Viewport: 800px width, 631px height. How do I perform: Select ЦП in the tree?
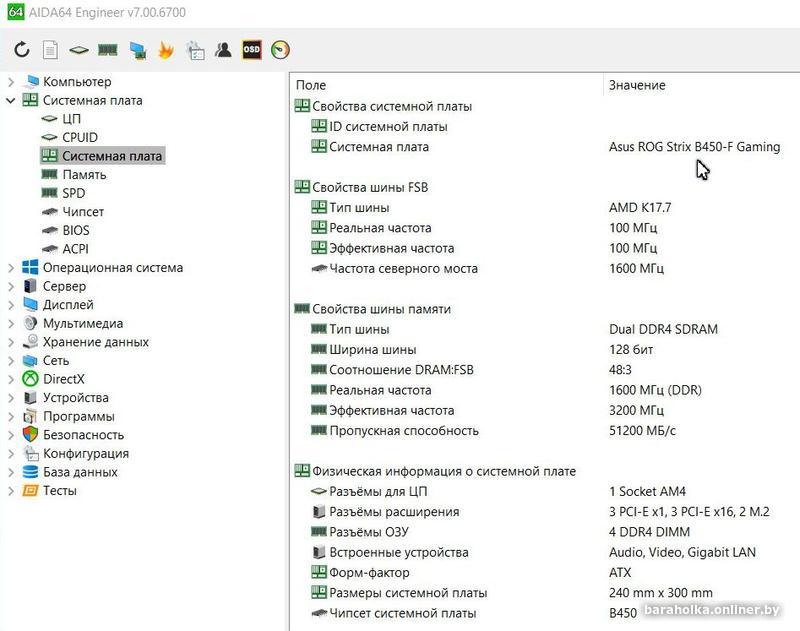click(x=71, y=119)
